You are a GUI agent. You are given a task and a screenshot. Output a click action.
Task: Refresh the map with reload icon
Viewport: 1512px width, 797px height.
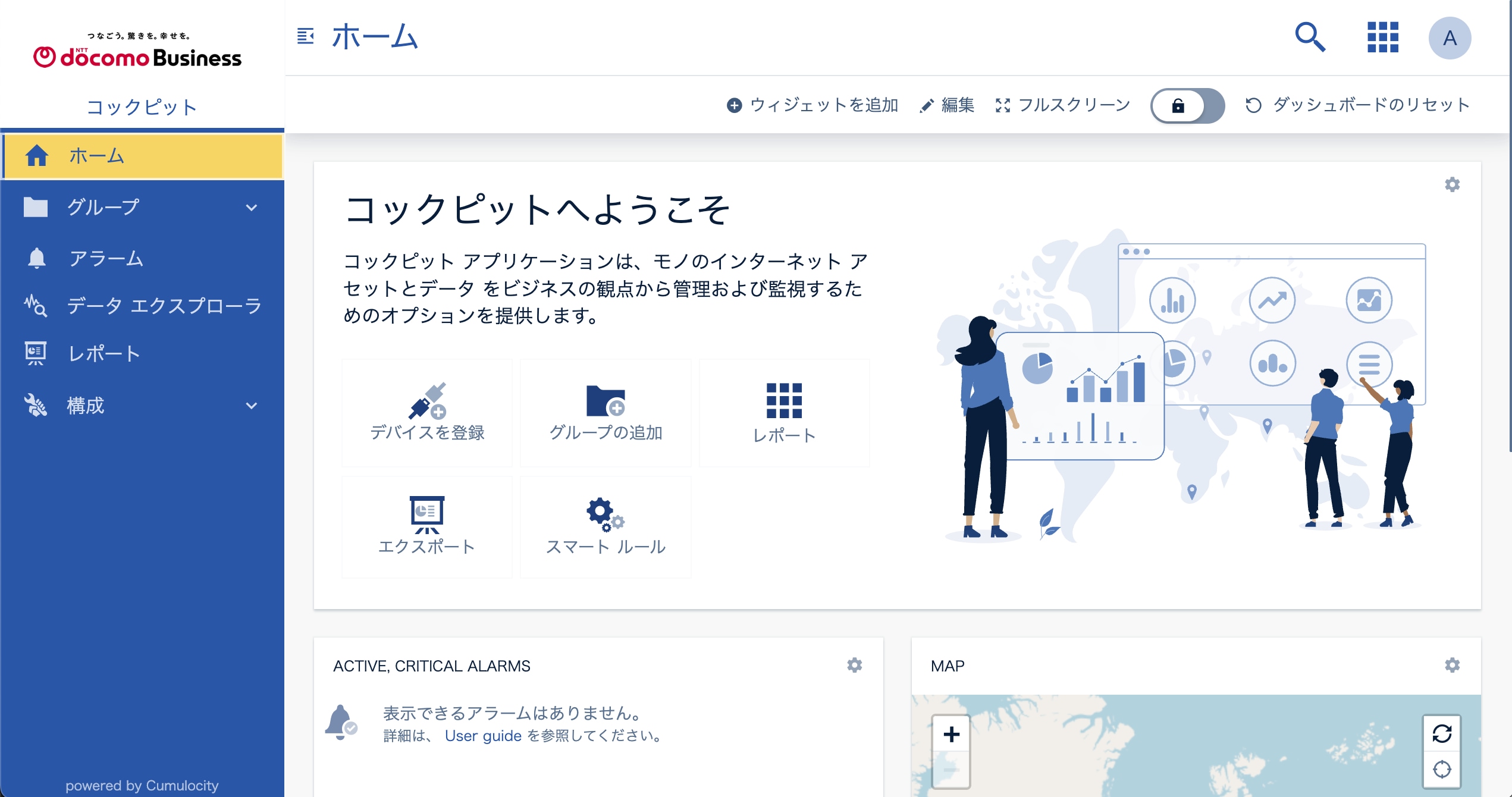pos(1442,734)
